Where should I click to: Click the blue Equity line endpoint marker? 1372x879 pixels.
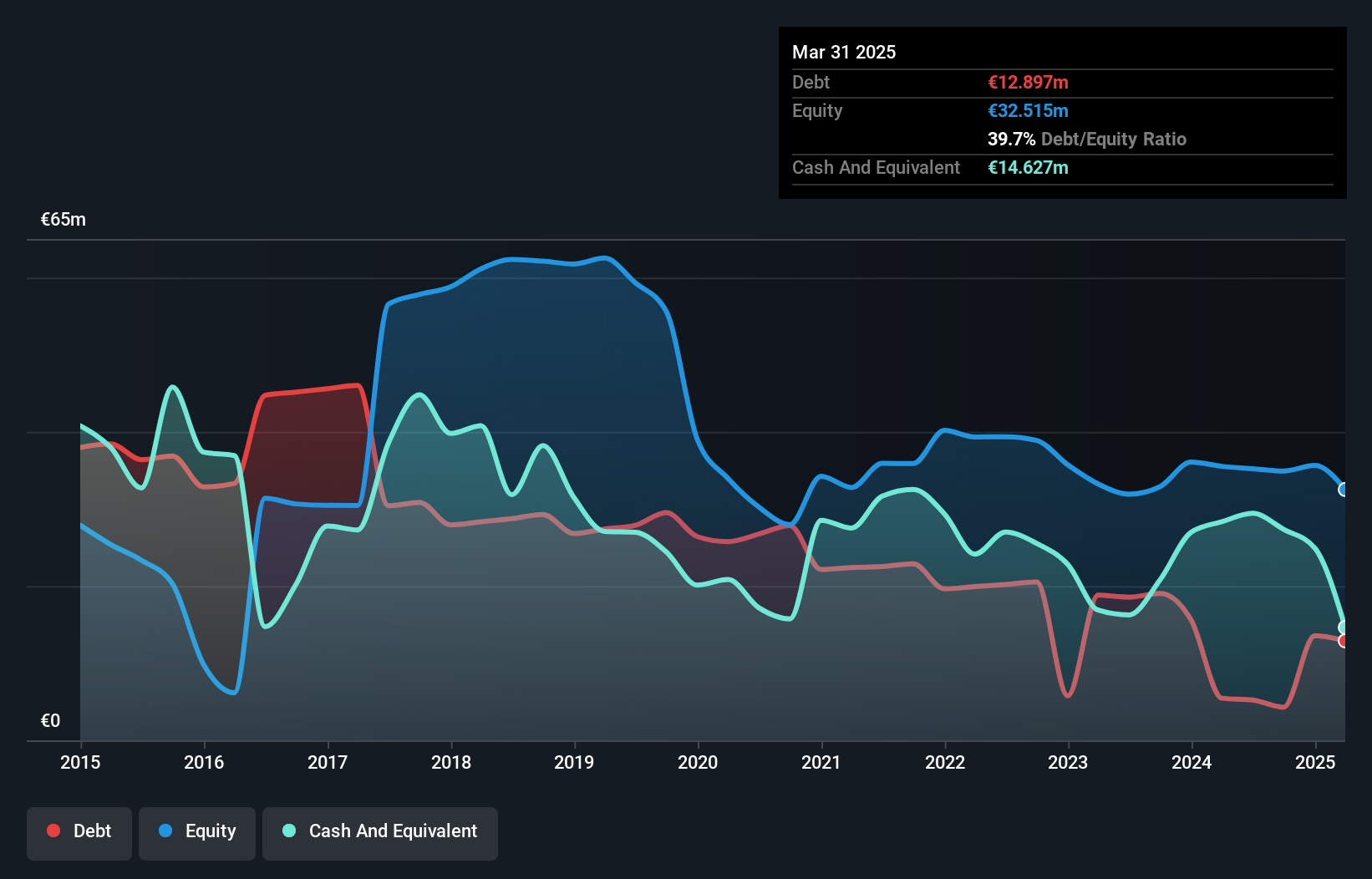(1343, 490)
